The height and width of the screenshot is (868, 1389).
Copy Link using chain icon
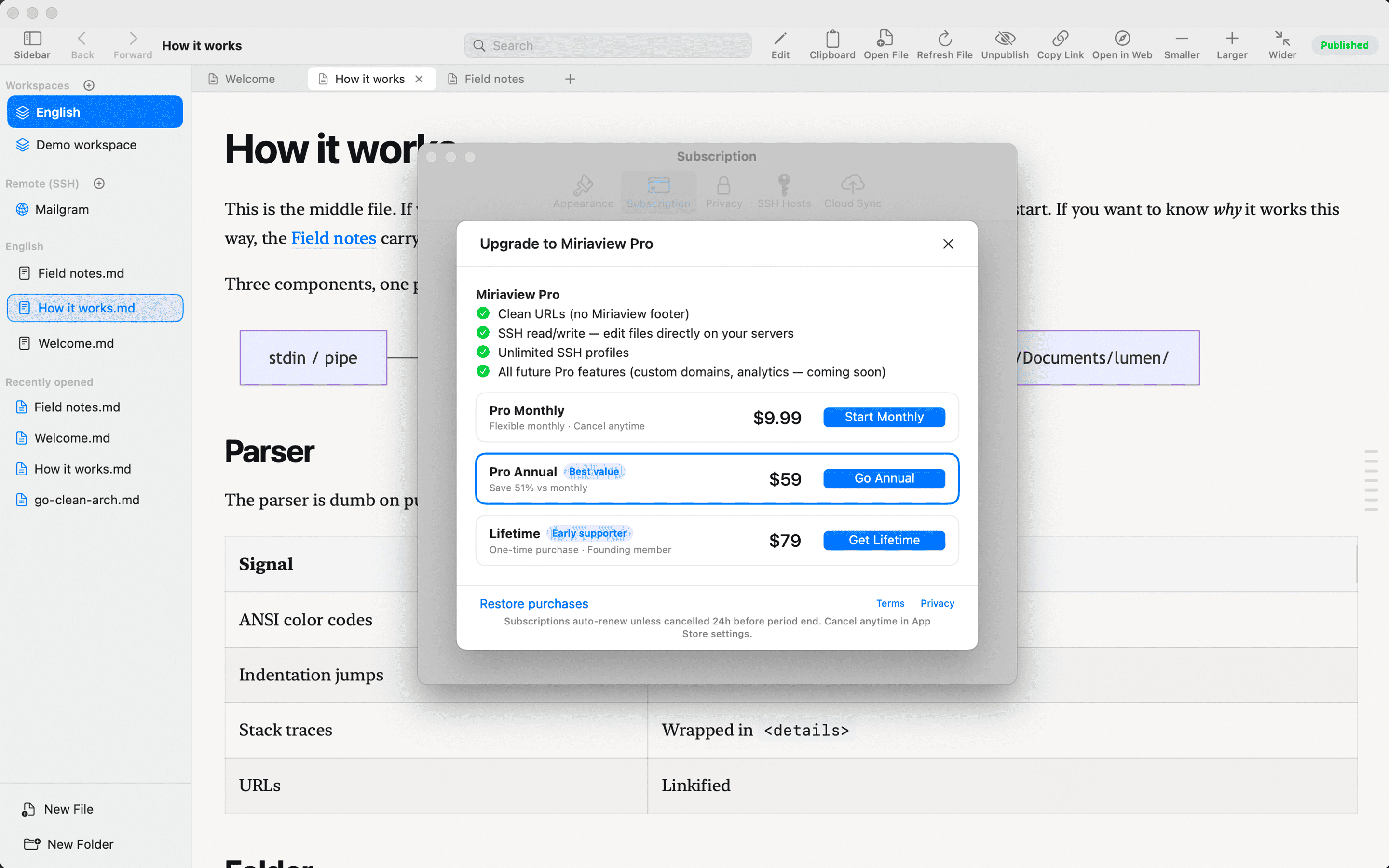point(1060,39)
